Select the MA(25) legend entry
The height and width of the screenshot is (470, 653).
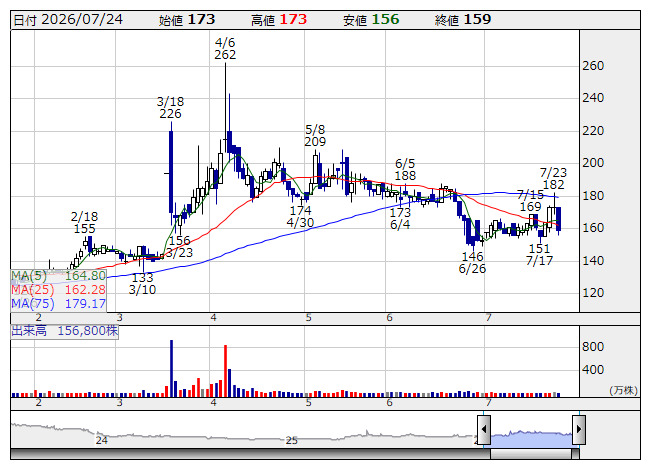pyautogui.click(x=58, y=289)
